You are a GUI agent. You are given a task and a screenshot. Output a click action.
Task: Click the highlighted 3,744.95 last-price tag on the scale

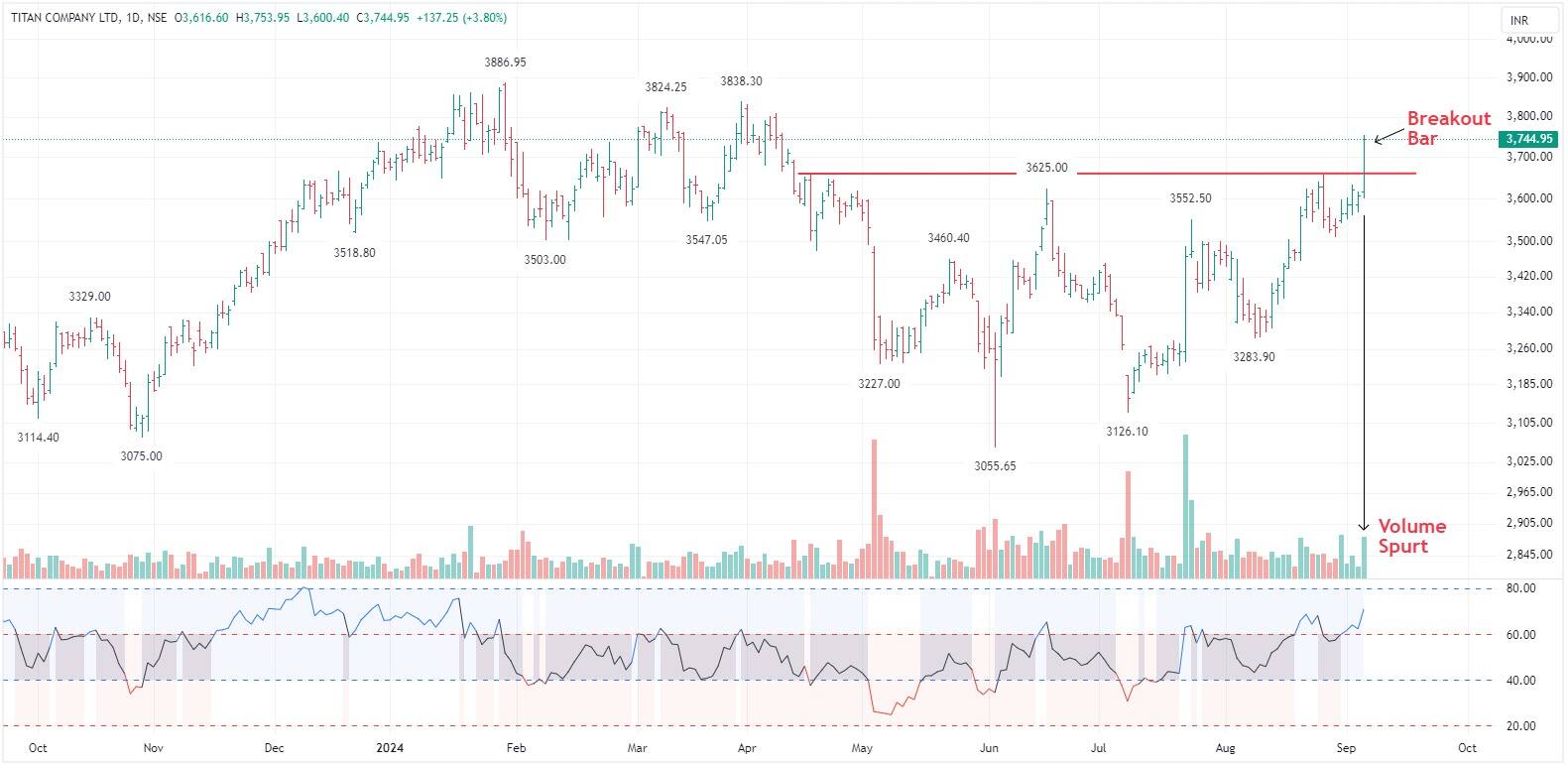click(1528, 139)
